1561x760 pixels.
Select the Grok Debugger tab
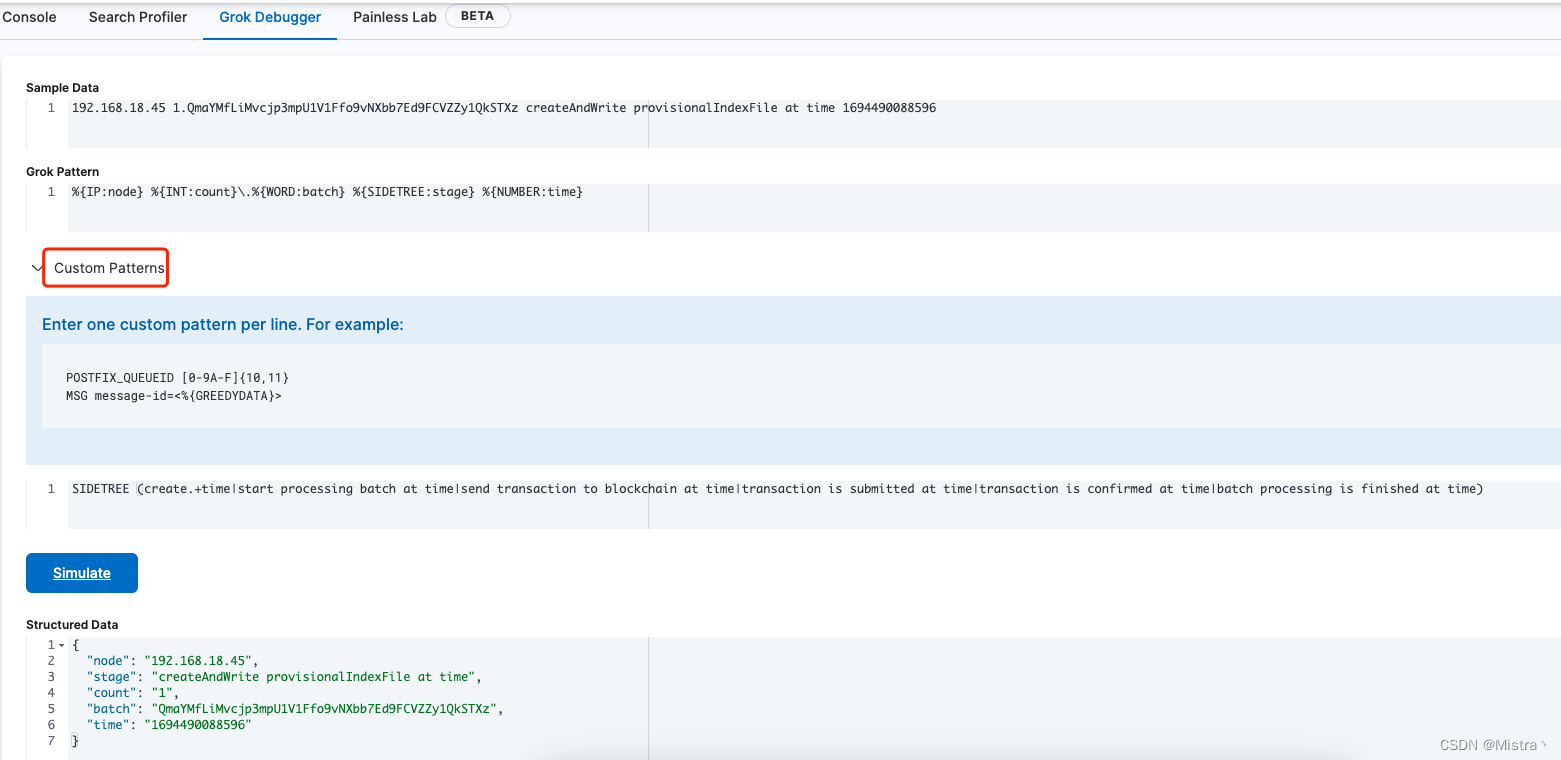pos(270,17)
